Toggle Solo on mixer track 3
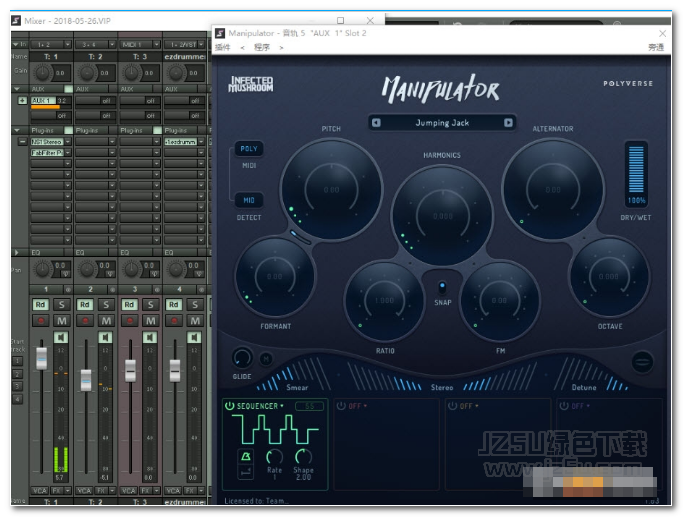The height and width of the screenshot is (517, 683). [x=151, y=304]
